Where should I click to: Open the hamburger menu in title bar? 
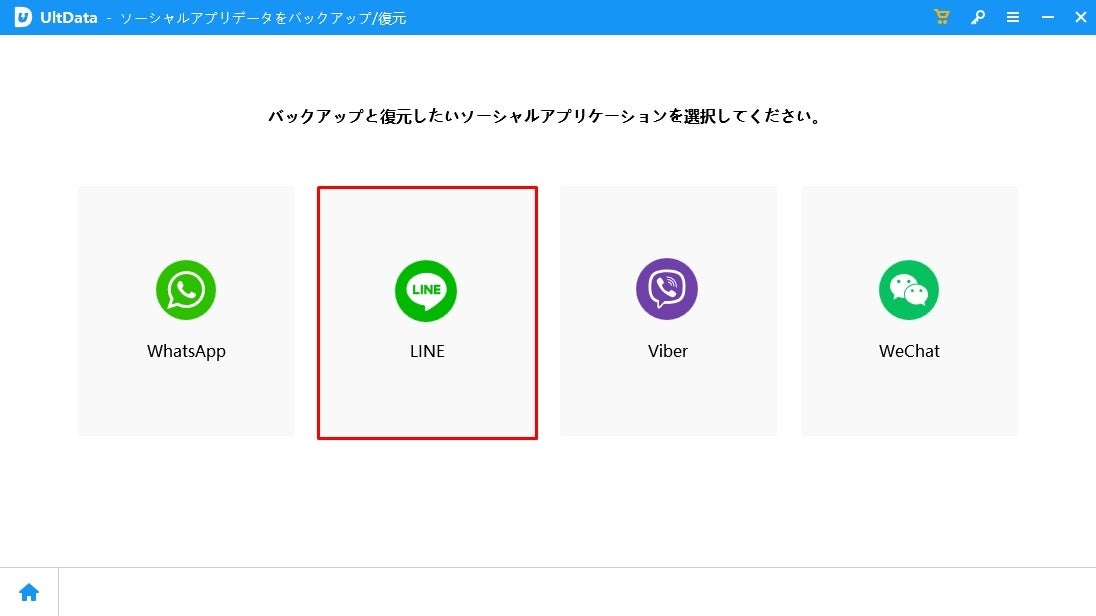coord(1013,17)
